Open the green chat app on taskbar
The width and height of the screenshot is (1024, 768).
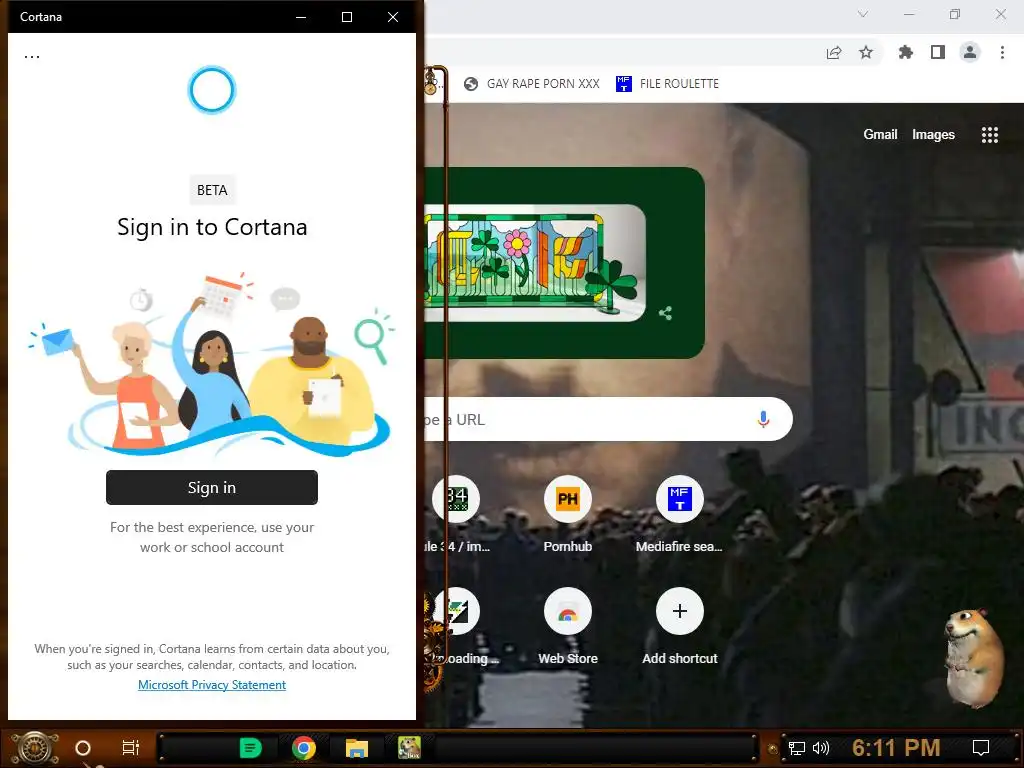pos(250,748)
